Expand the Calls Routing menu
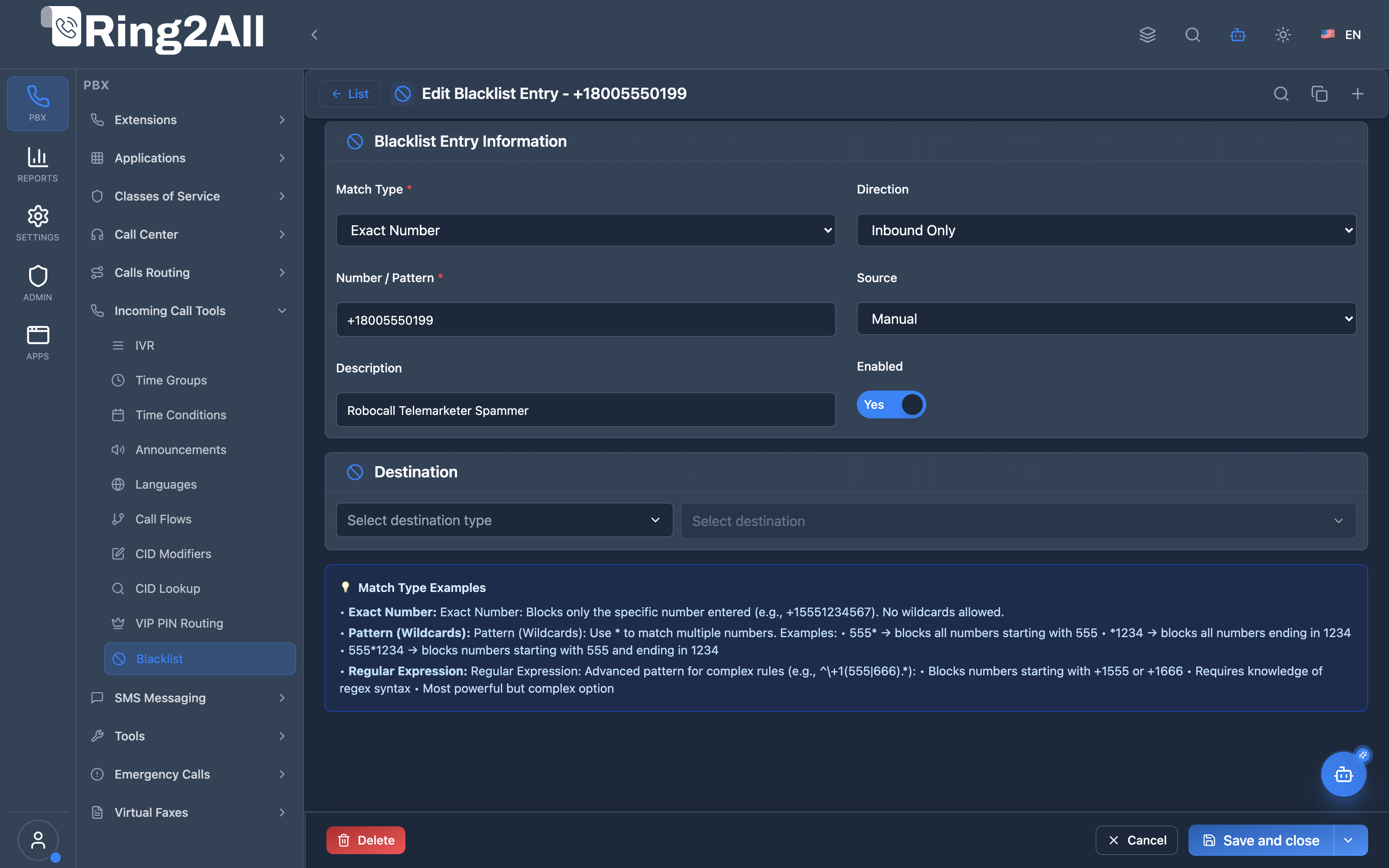The width and height of the screenshot is (1389, 868). (x=189, y=273)
